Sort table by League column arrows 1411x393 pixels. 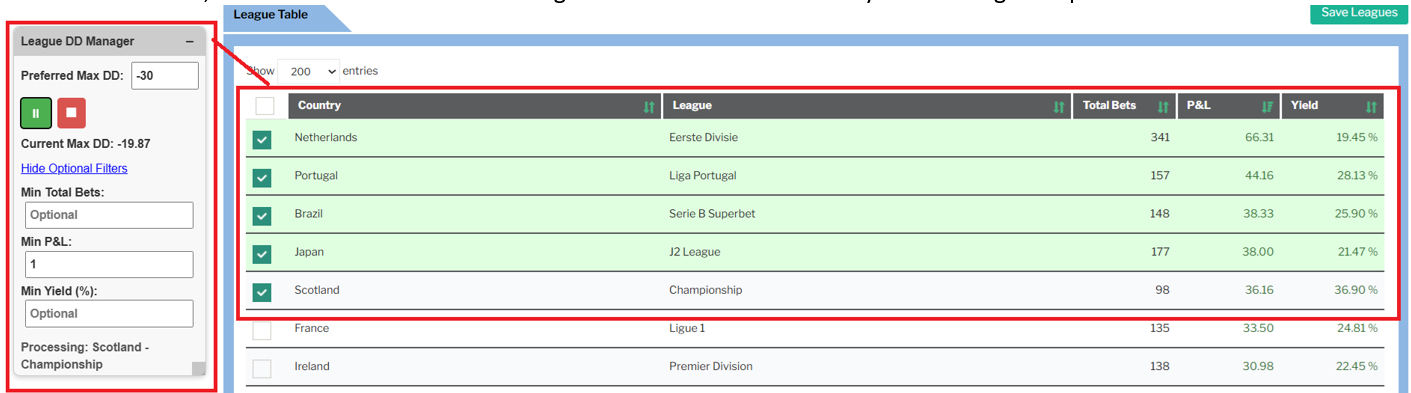[x=1059, y=106]
